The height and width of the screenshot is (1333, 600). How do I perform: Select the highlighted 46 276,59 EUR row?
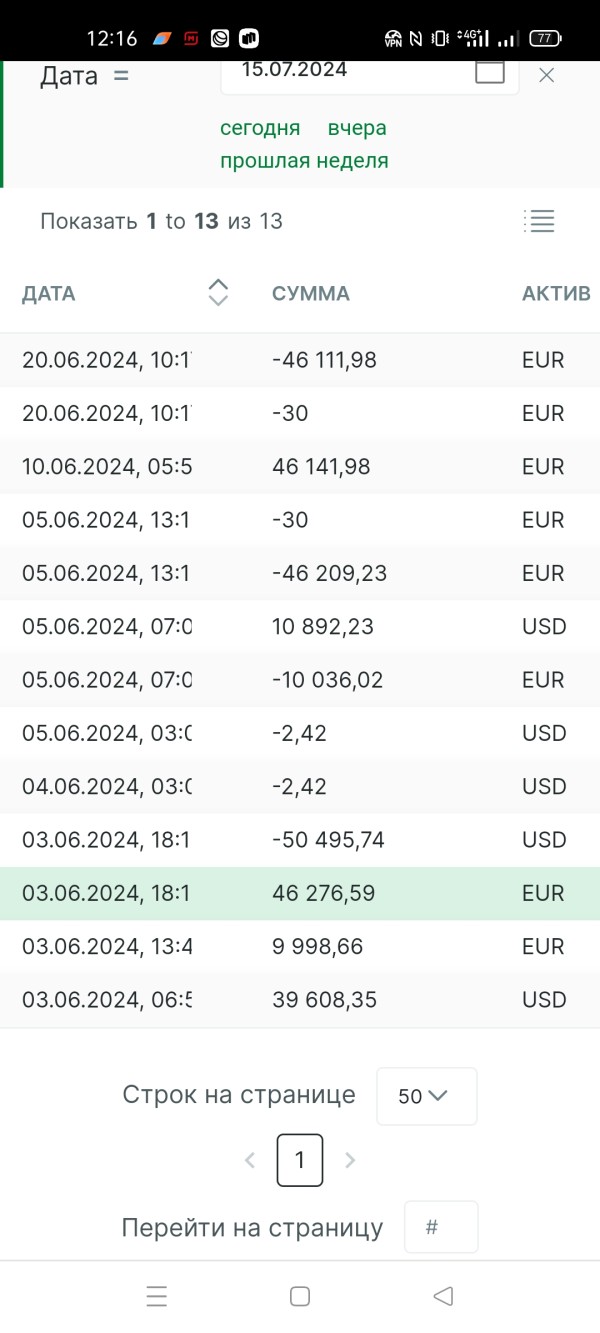[x=323, y=893]
